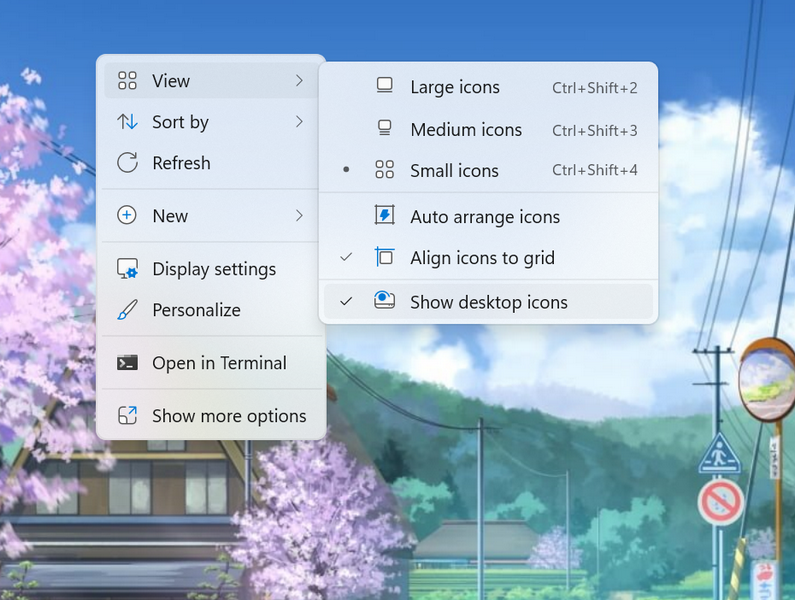Expand the chevron beside New
The width and height of the screenshot is (795, 600).
click(299, 216)
